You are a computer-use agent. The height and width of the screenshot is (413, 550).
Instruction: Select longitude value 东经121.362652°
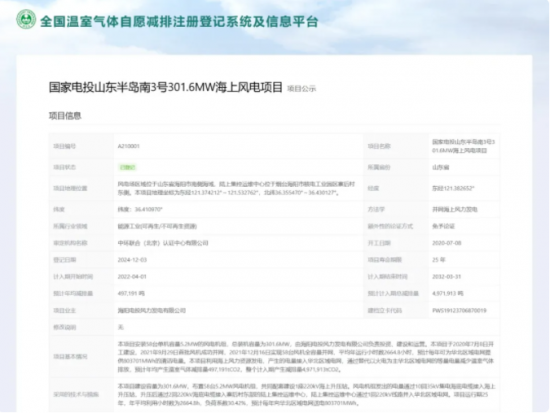point(453,188)
